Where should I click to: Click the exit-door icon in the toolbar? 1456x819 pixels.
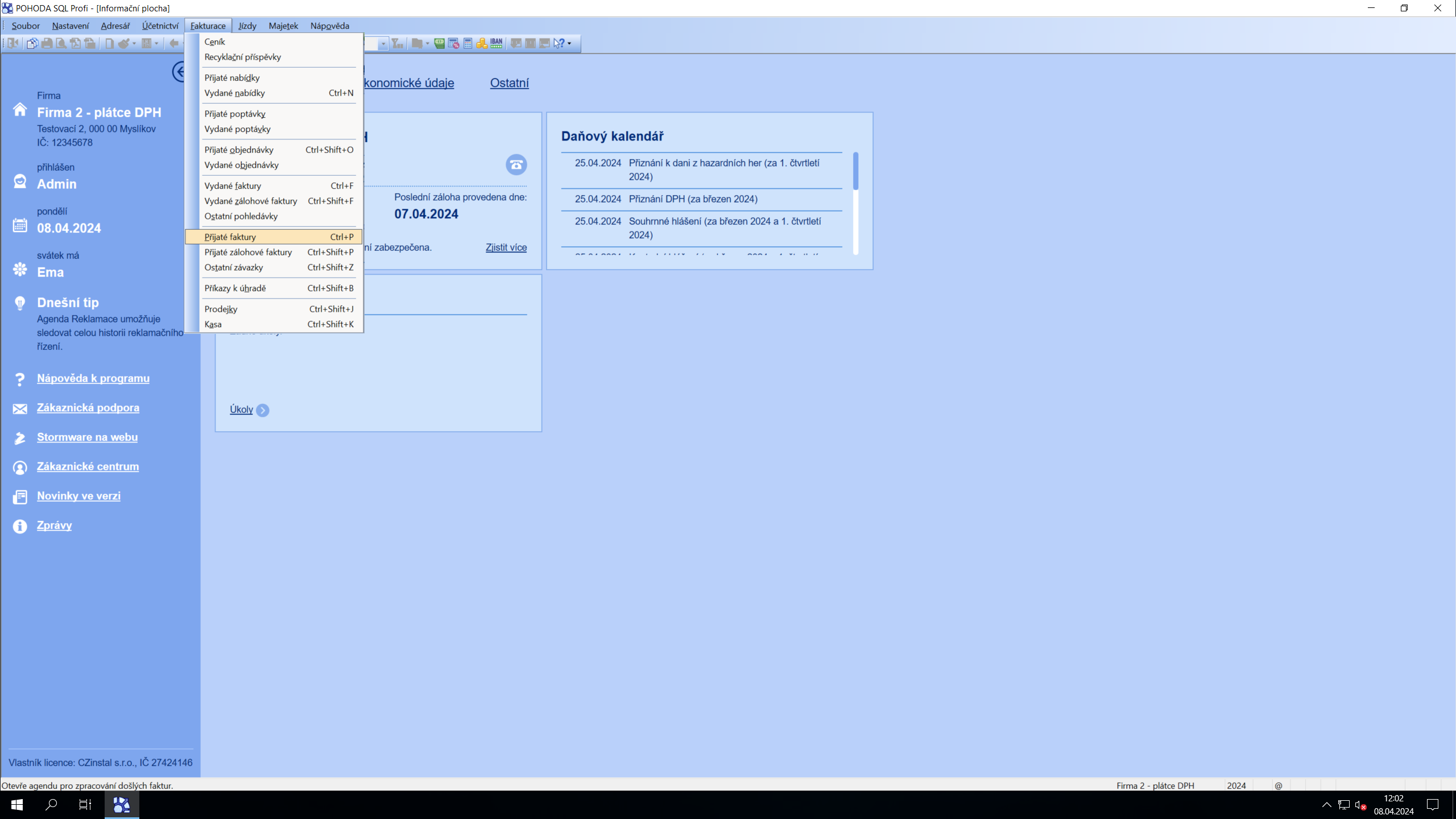(13, 43)
